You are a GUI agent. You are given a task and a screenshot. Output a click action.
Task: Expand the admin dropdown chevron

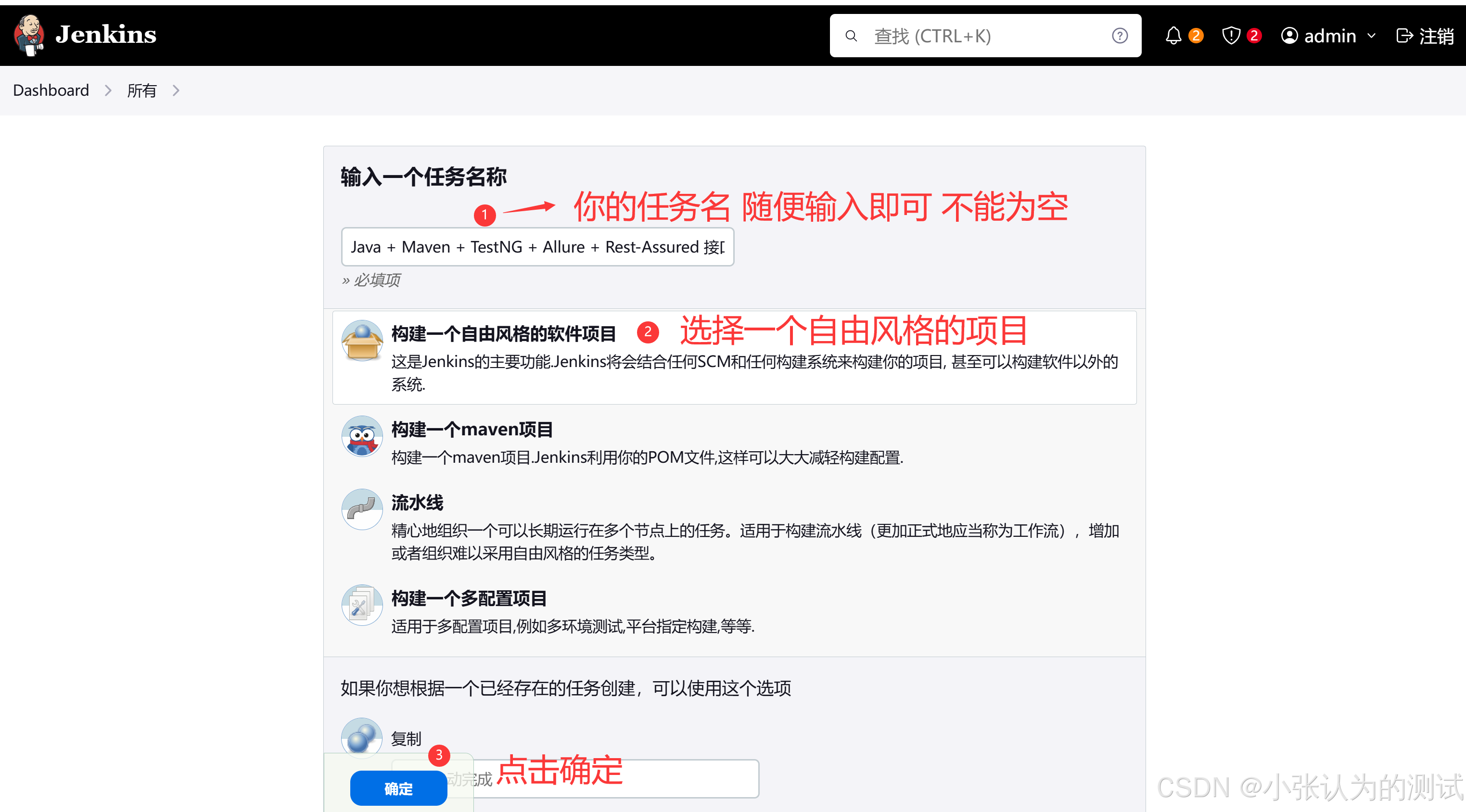tap(1372, 36)
